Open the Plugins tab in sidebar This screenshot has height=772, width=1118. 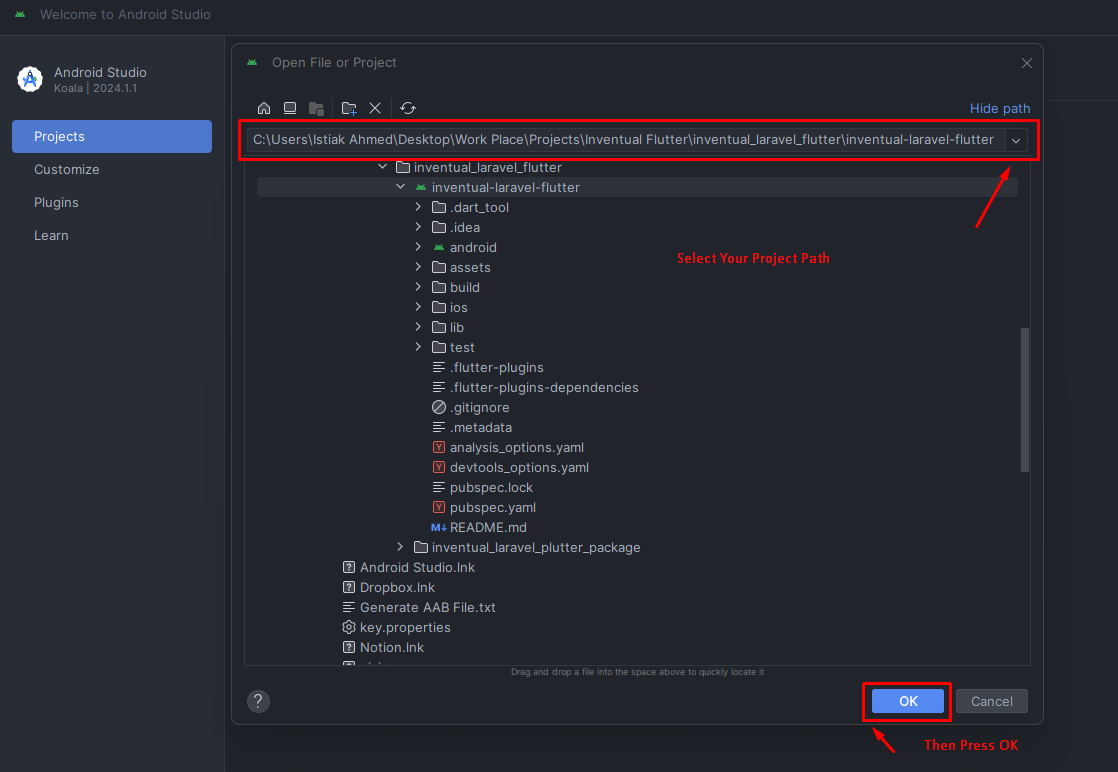point(56,202)
